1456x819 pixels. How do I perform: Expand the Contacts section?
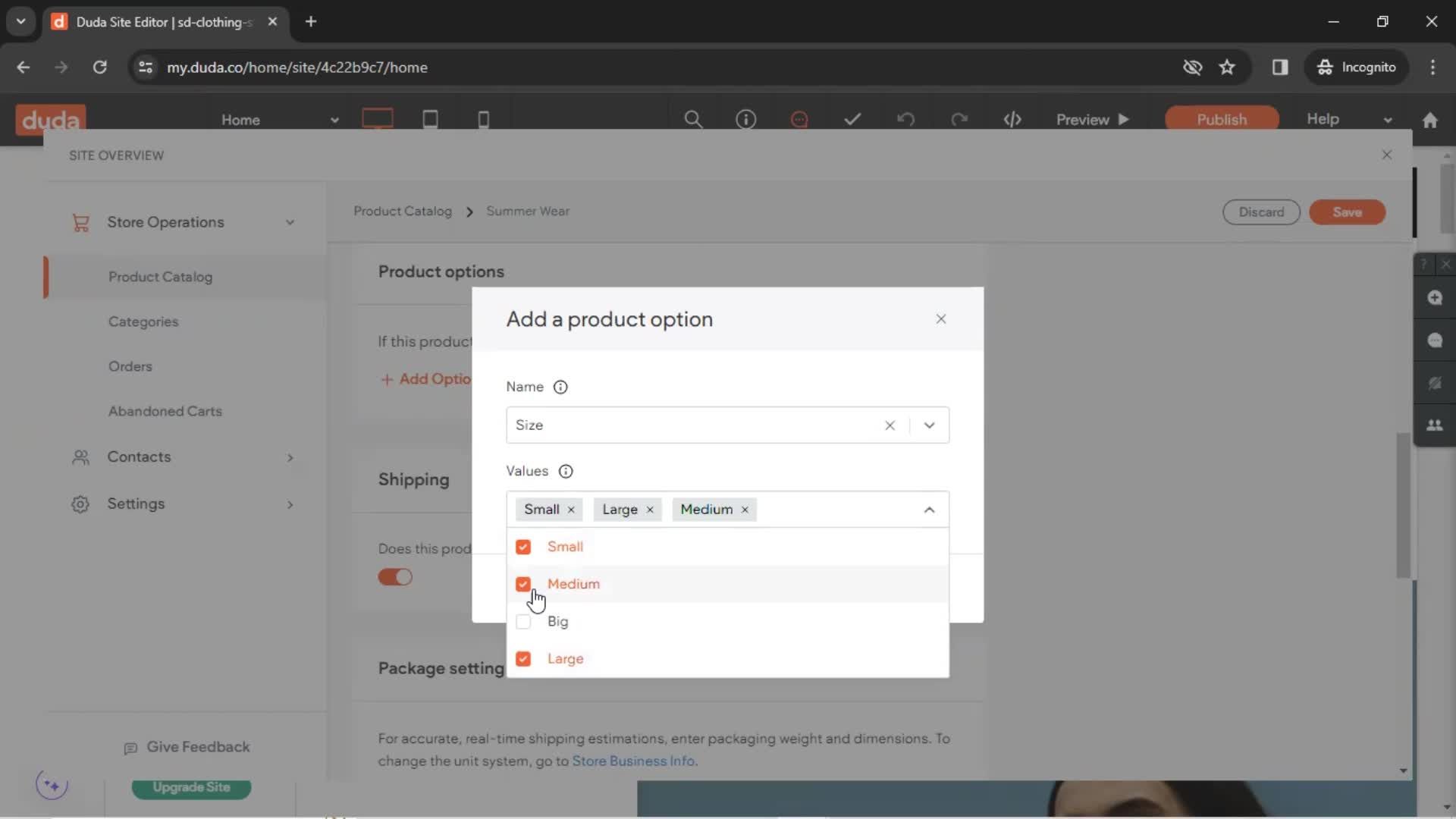(290, 457)
